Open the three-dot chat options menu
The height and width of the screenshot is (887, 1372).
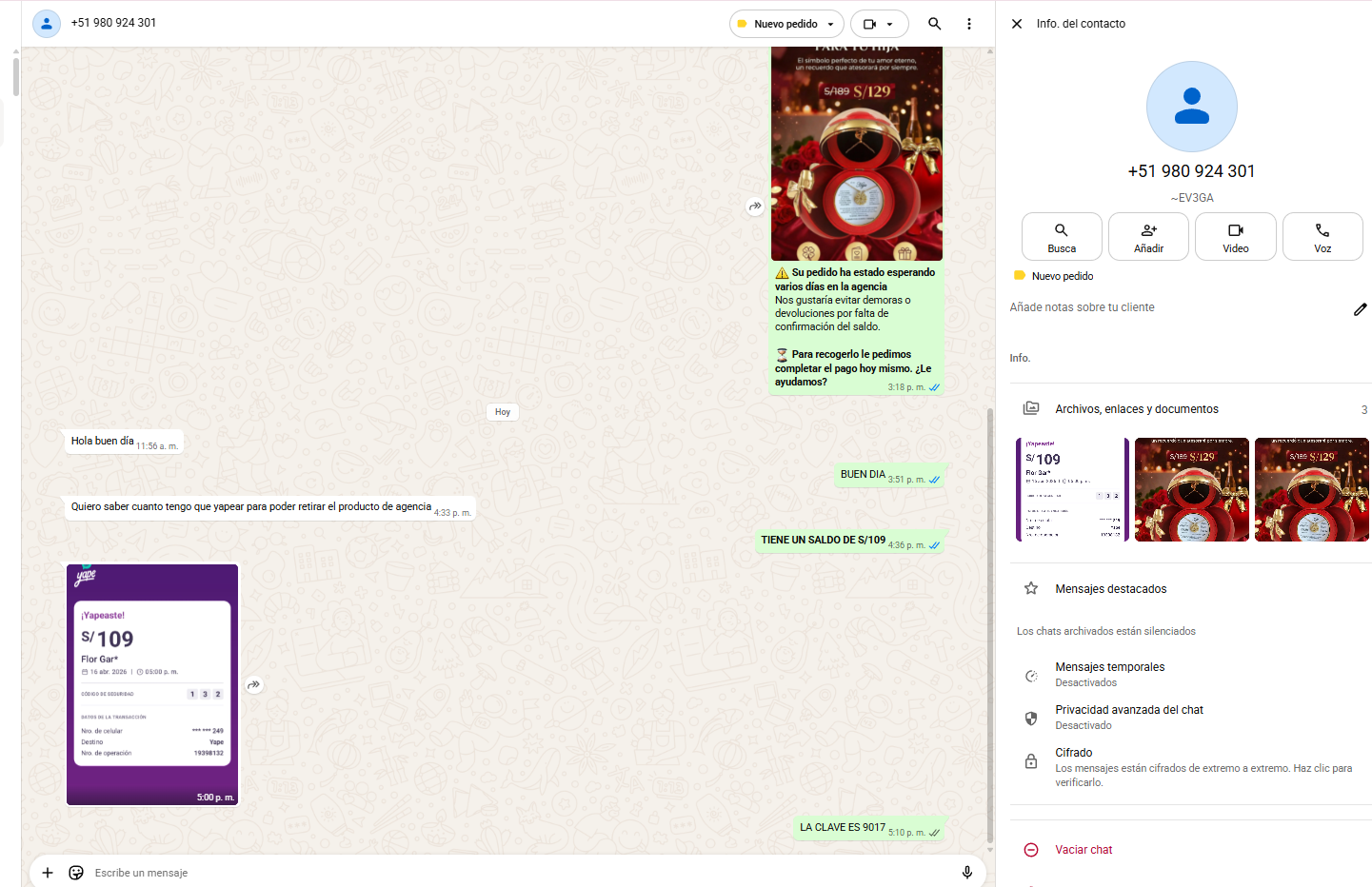[x=969, y=24]
